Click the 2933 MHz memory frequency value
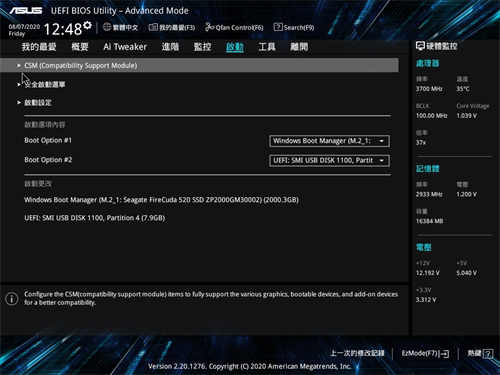The width and height of the screenshot is (500, 375). [x=429, y=194]
